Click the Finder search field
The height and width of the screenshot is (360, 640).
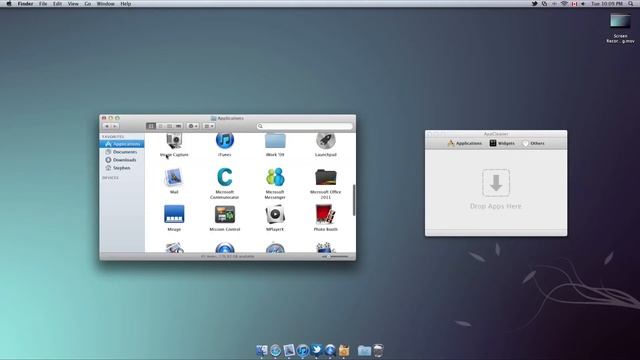pyautogui.click(x=304, y=126)
